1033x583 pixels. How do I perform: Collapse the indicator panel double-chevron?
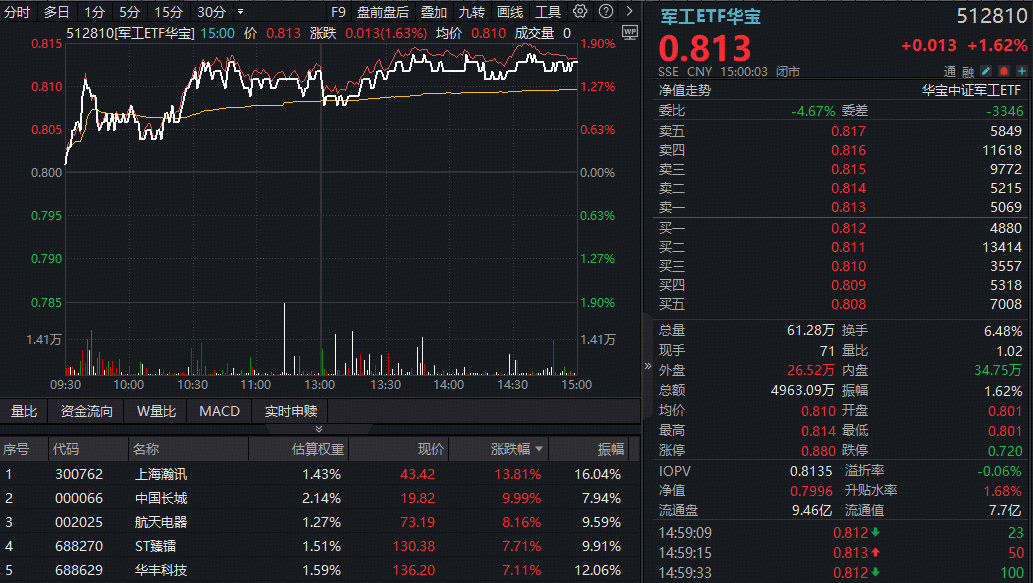[319, 428]
